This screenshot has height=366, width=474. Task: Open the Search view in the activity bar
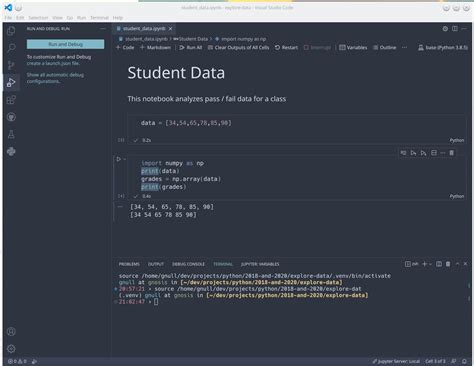pyautogui.click(x=11, y=48)
